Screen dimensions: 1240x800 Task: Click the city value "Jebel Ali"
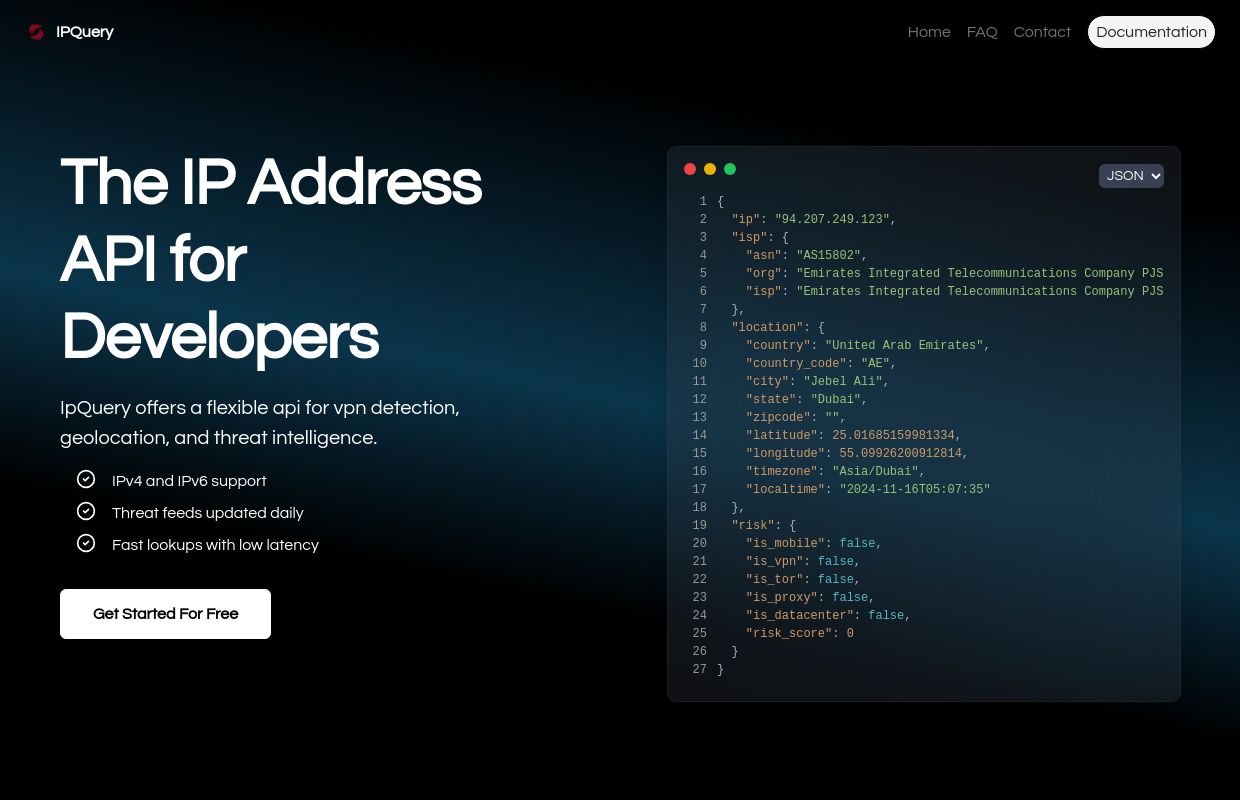point(843,382)
